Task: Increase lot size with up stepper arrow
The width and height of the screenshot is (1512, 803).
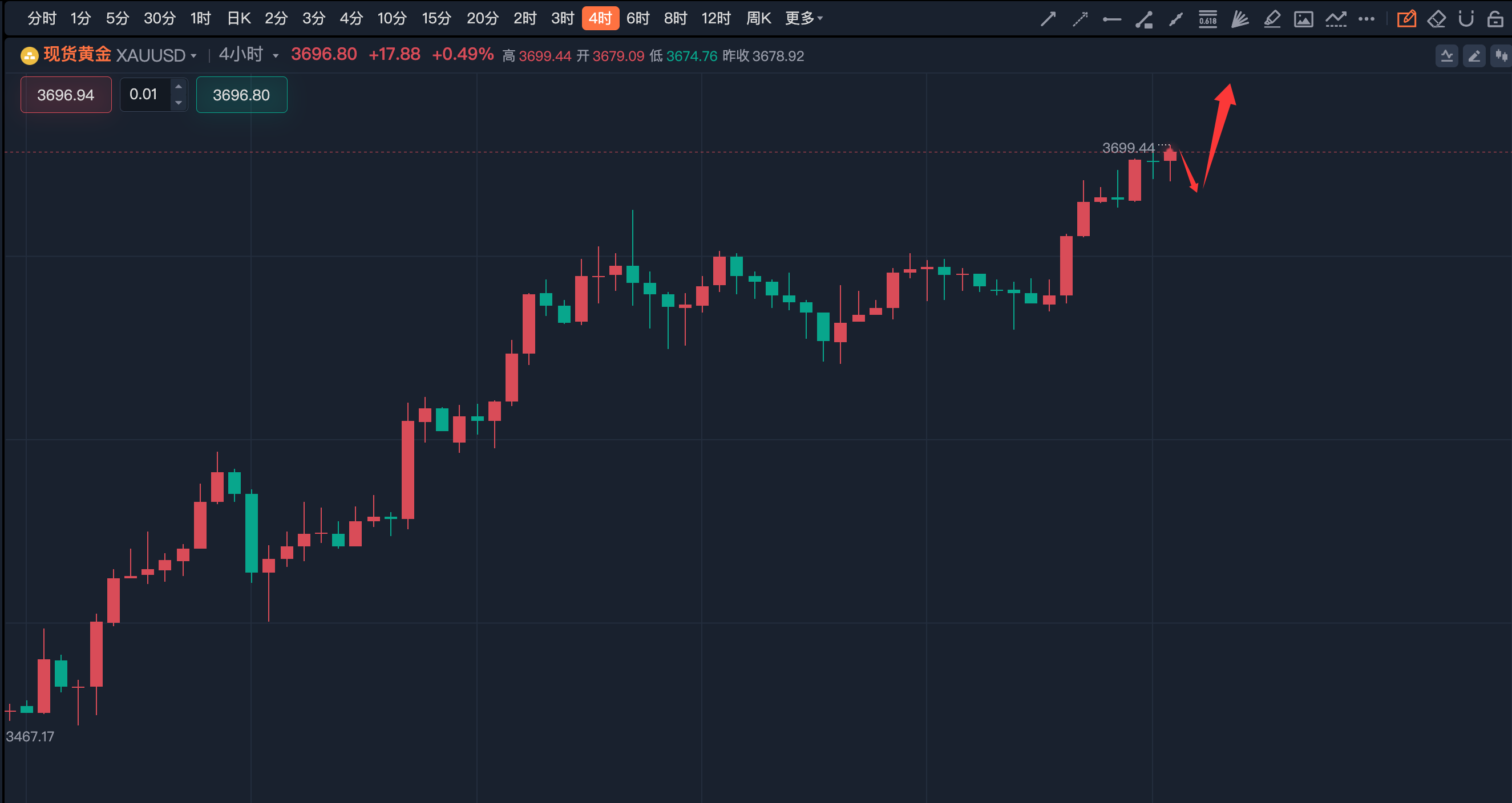Action: pos(179,87)
